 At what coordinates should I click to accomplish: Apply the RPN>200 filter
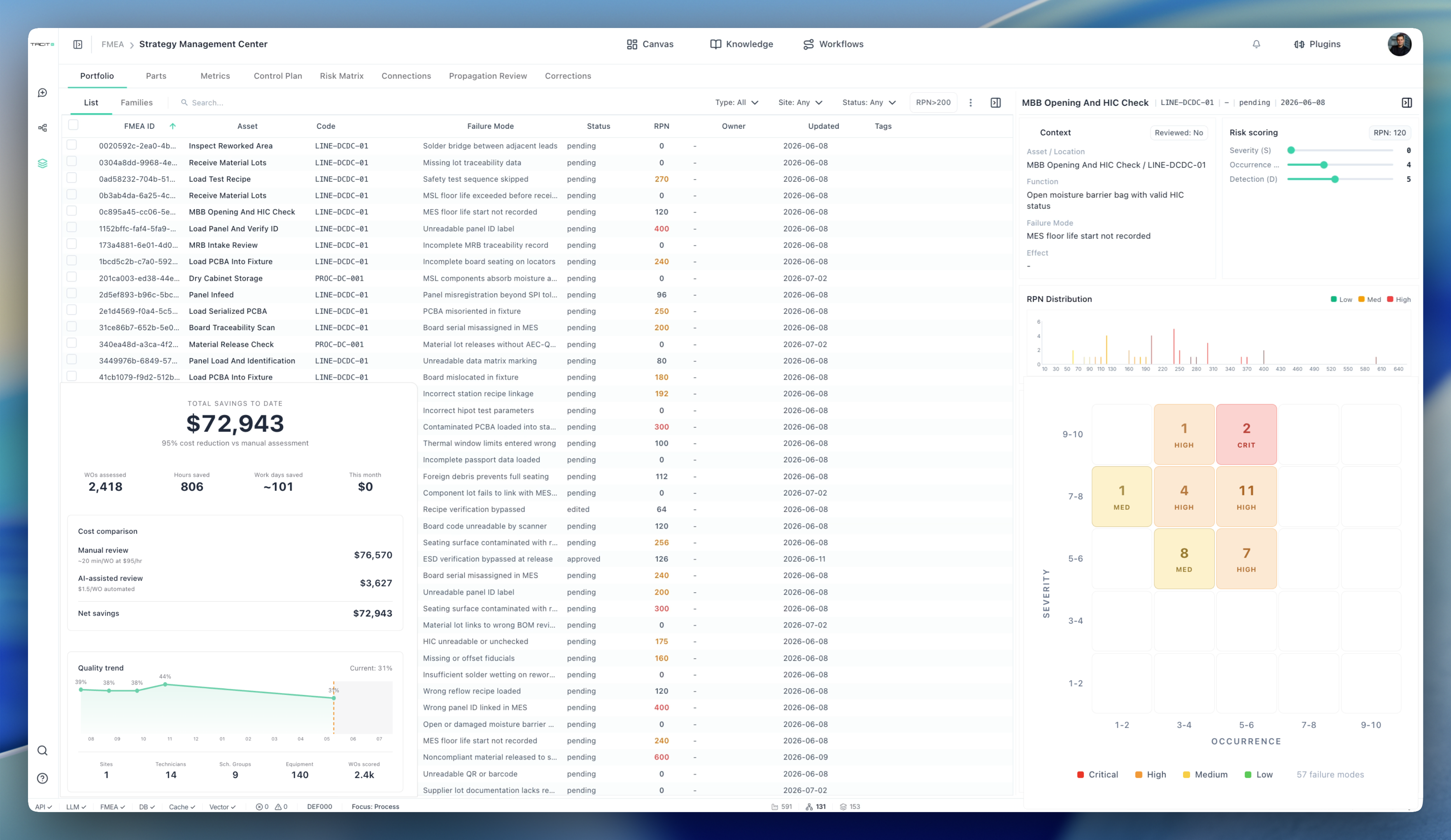point(933,103)
